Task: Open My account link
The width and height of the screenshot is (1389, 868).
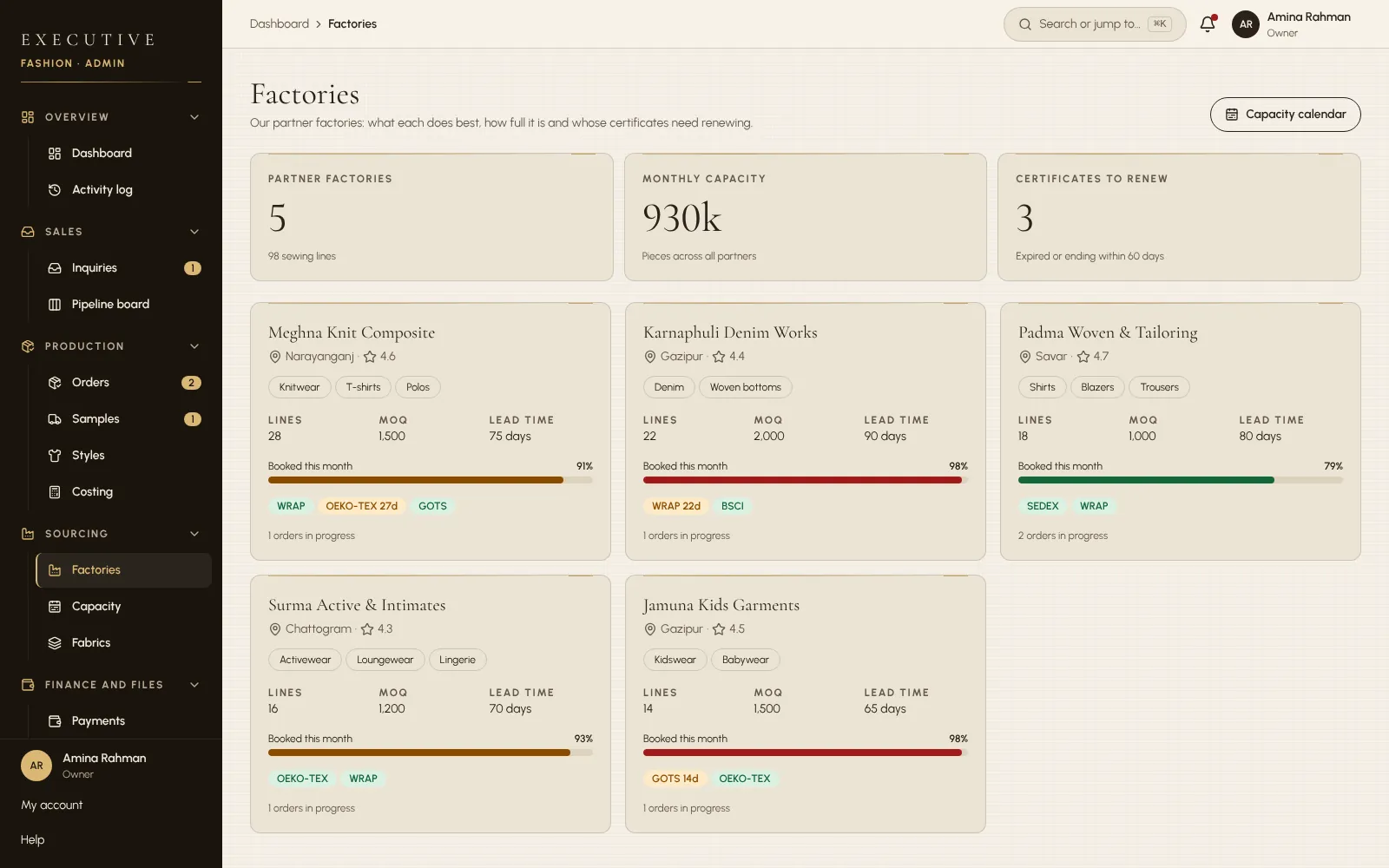Action: pyautogui.click(x=52, y=806)
